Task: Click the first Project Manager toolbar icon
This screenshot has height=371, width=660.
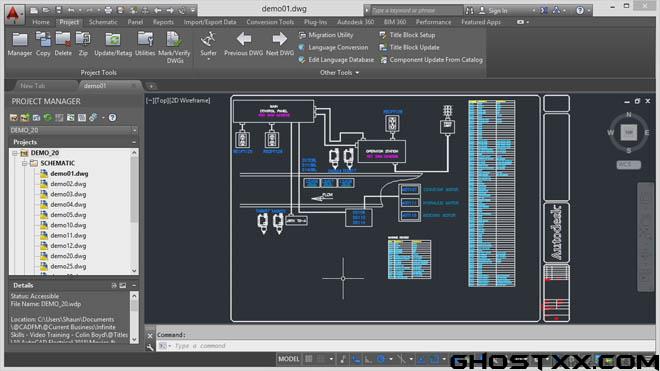Action: pyautogui.click(x=14, y=117)
